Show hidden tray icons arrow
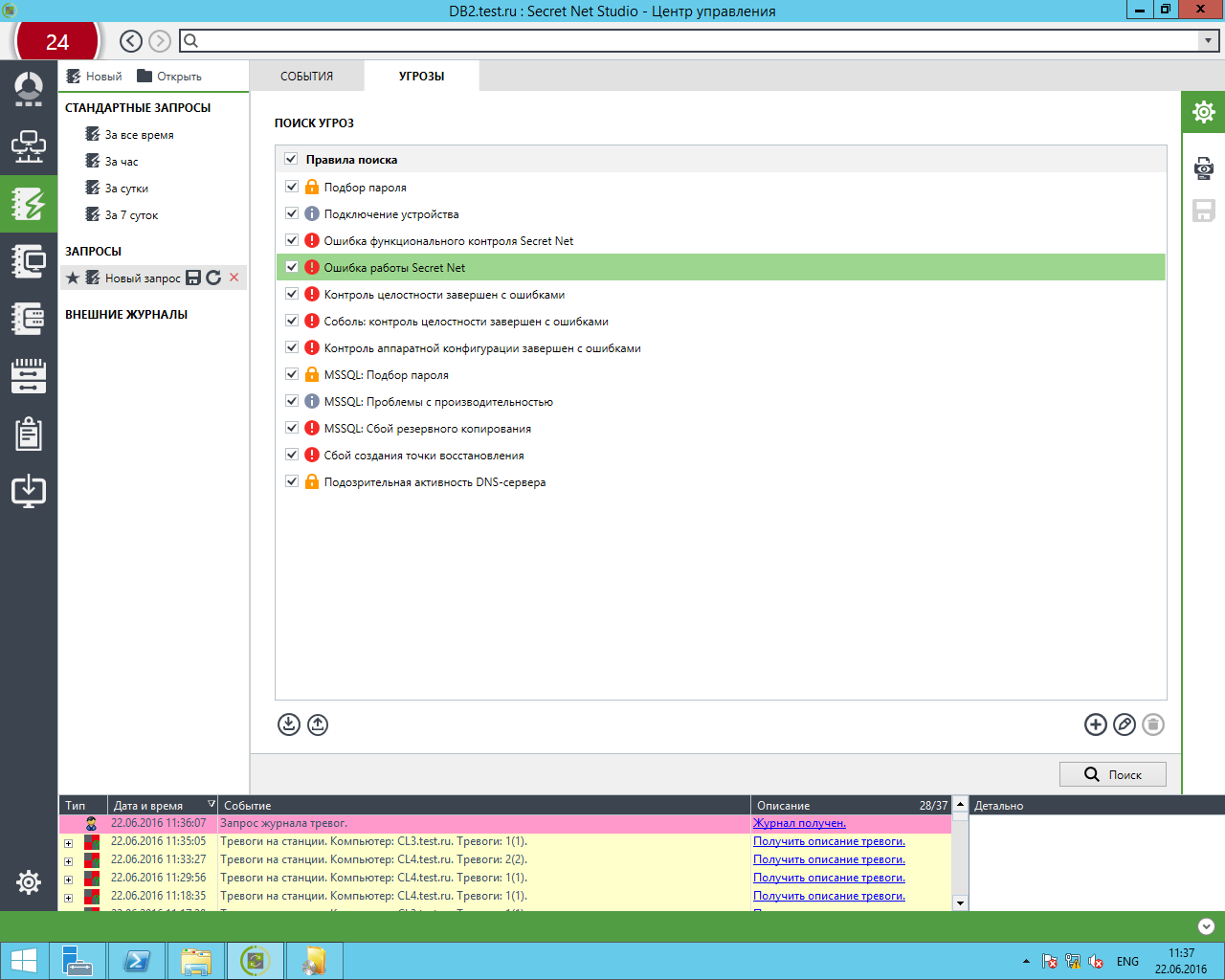This screenshot has height=980, width=1225. click(1026, 961)
